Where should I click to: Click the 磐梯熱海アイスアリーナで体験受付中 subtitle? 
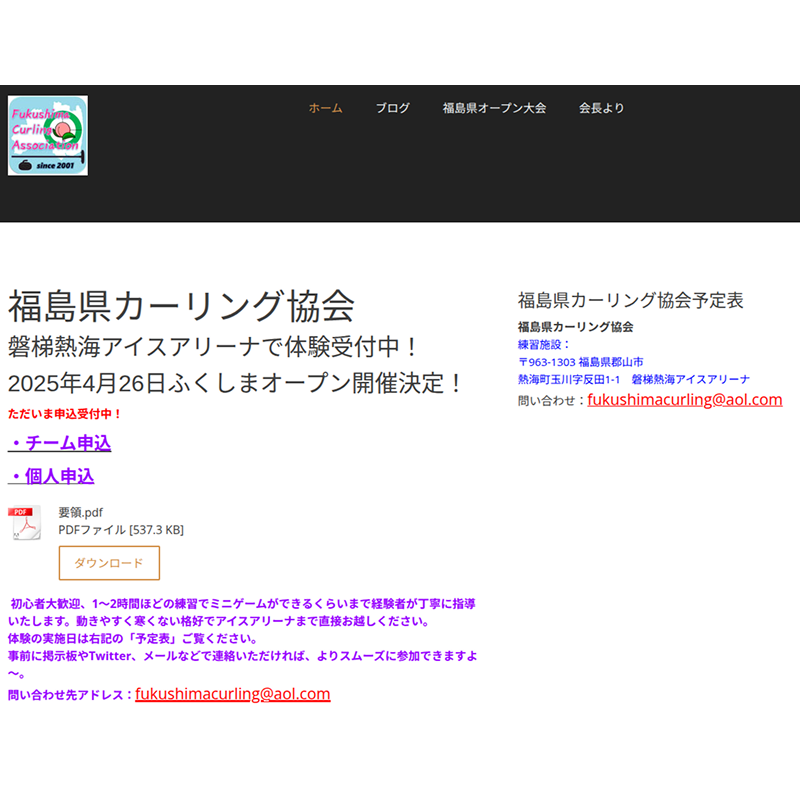pos(212,347)
